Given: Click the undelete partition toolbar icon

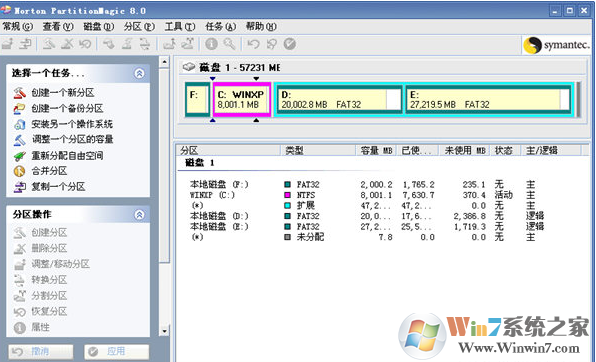Looking at the screenshot, I should coord(85,44).
